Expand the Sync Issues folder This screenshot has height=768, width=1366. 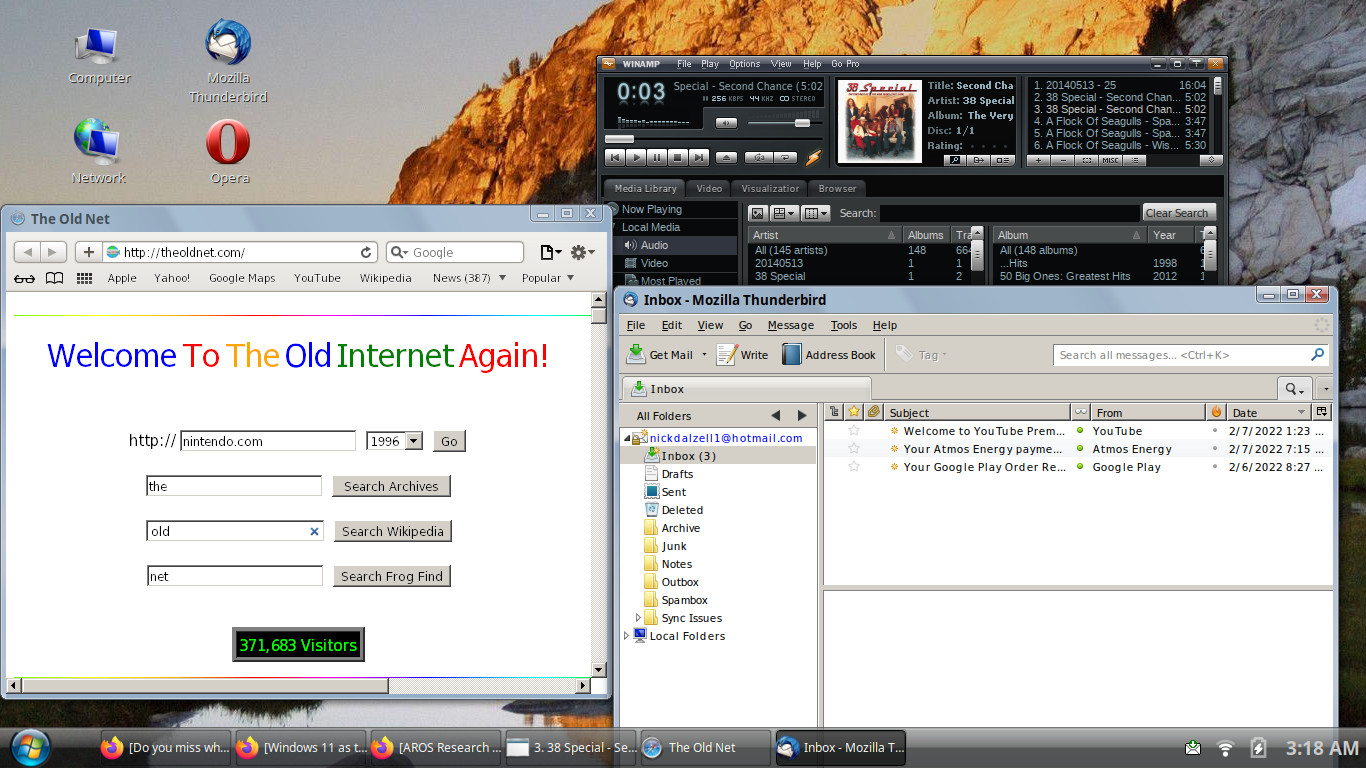638,618
